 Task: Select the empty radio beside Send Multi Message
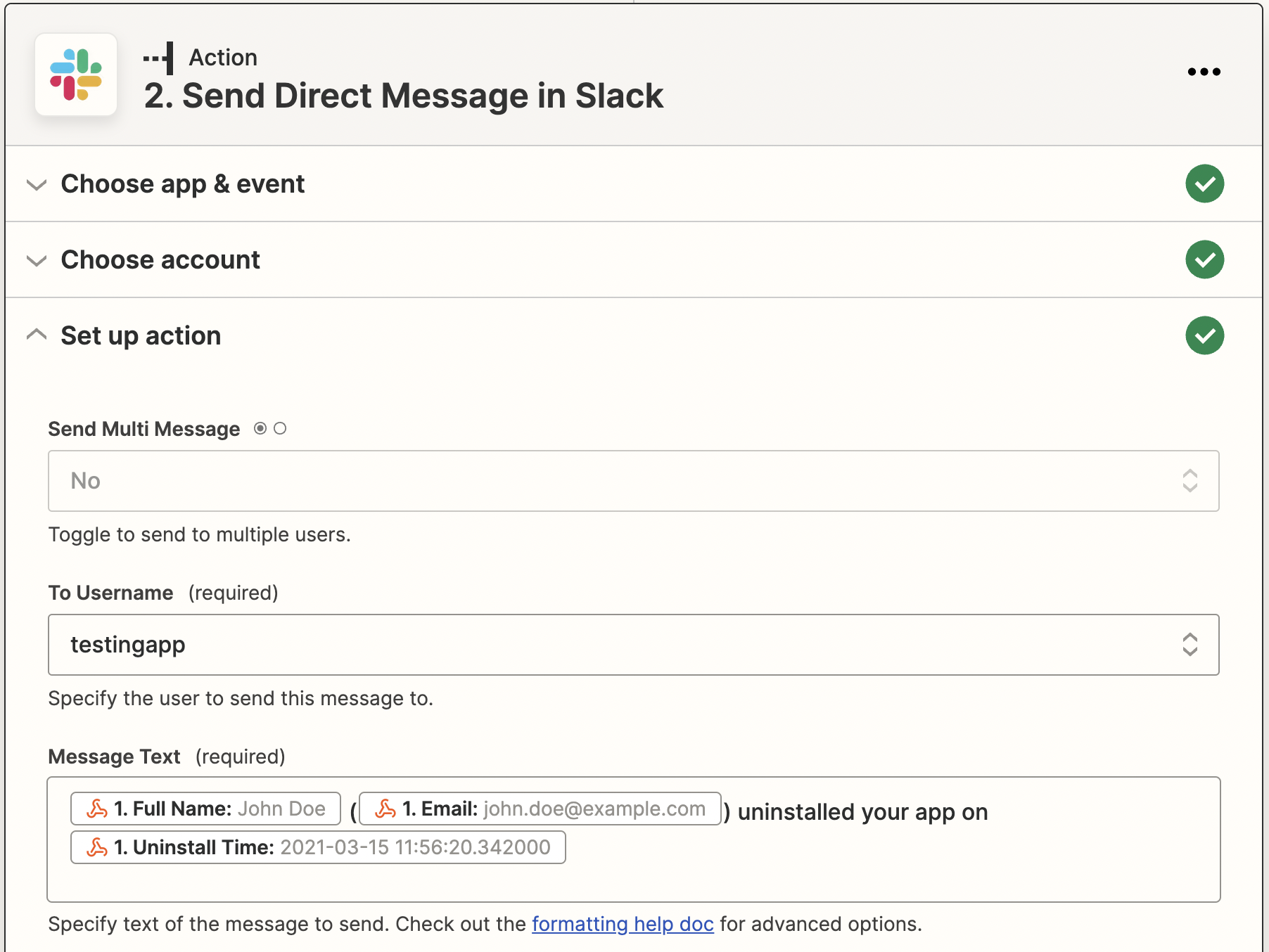(280, 428)
